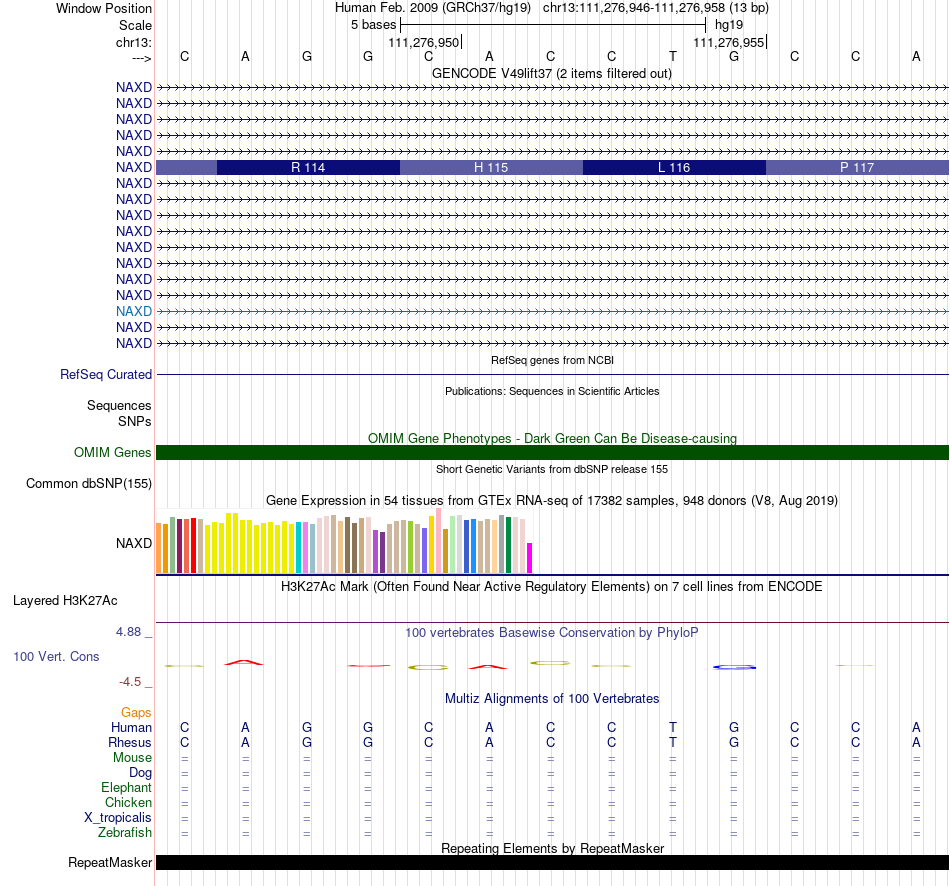950x886 pixels.
Task: Open OMIM Genes track settings label
Action: (113, 452)
